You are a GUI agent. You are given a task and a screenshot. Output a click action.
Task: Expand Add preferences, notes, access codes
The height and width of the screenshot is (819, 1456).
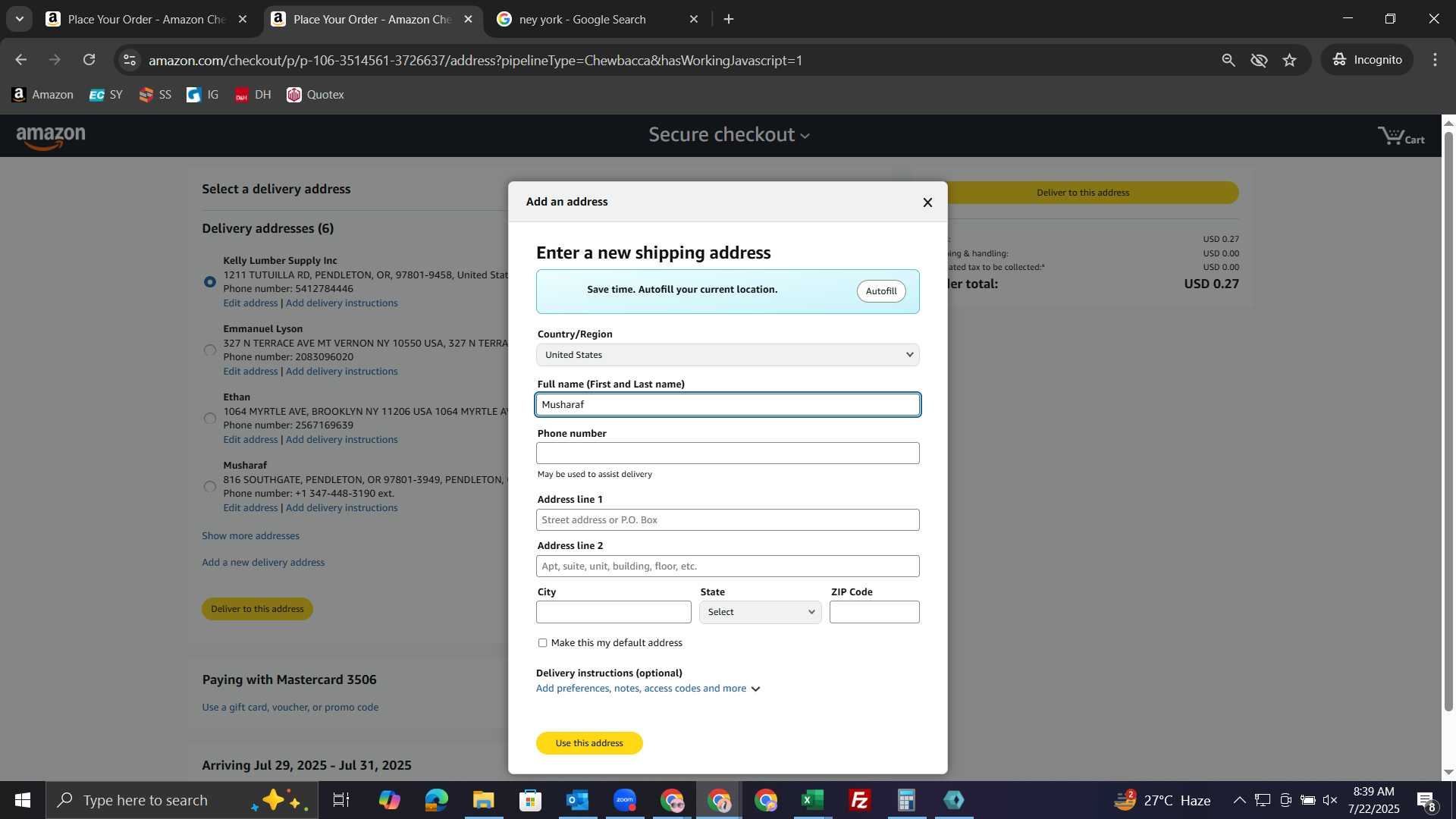click(x=648, y=689)
